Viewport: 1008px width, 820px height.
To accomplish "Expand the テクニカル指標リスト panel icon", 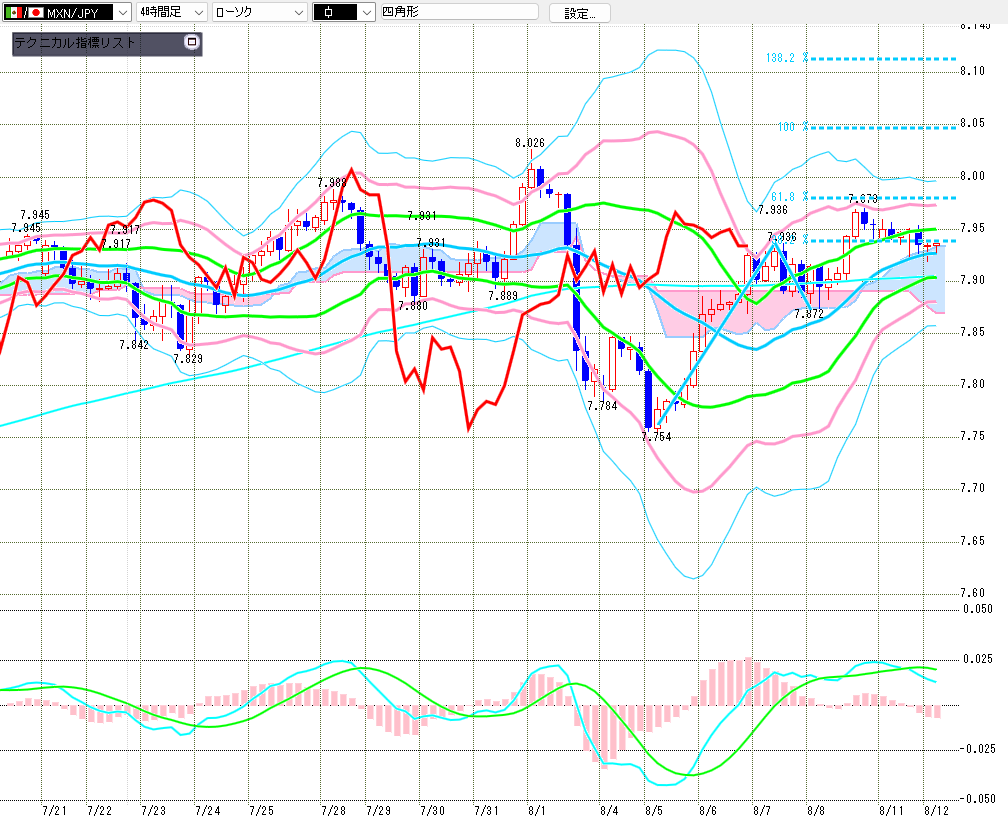I will [x=192, y=42].
